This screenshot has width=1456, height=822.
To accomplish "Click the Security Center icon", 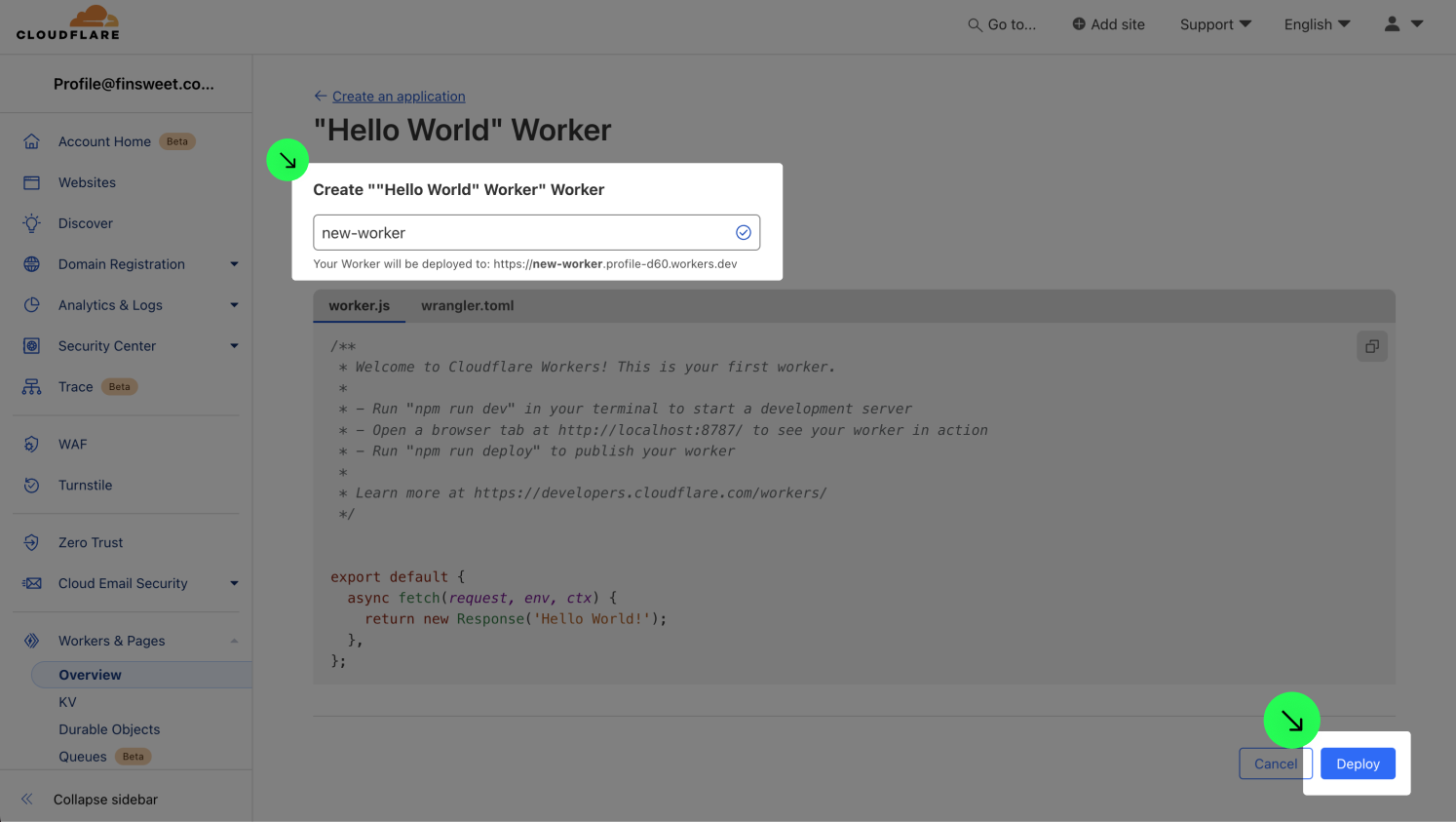I will pos(31,346).
